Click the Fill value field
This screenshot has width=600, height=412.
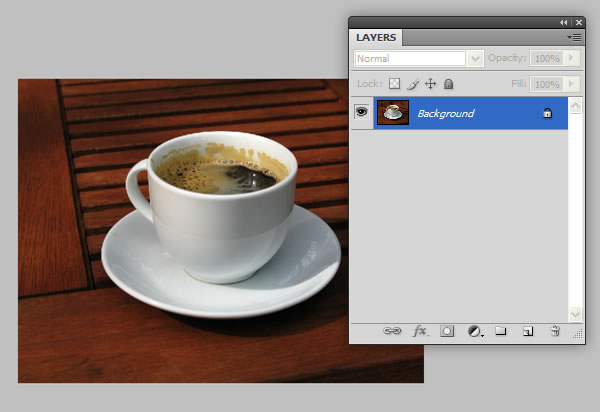click(x=547, y=84)
